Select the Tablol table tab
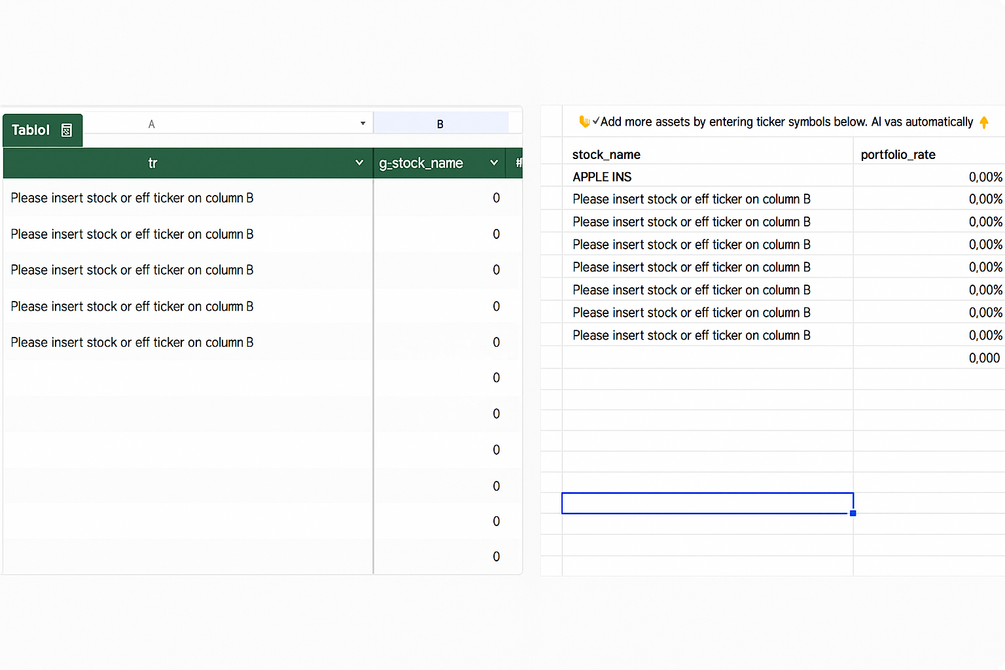 [x=31, y=130]
